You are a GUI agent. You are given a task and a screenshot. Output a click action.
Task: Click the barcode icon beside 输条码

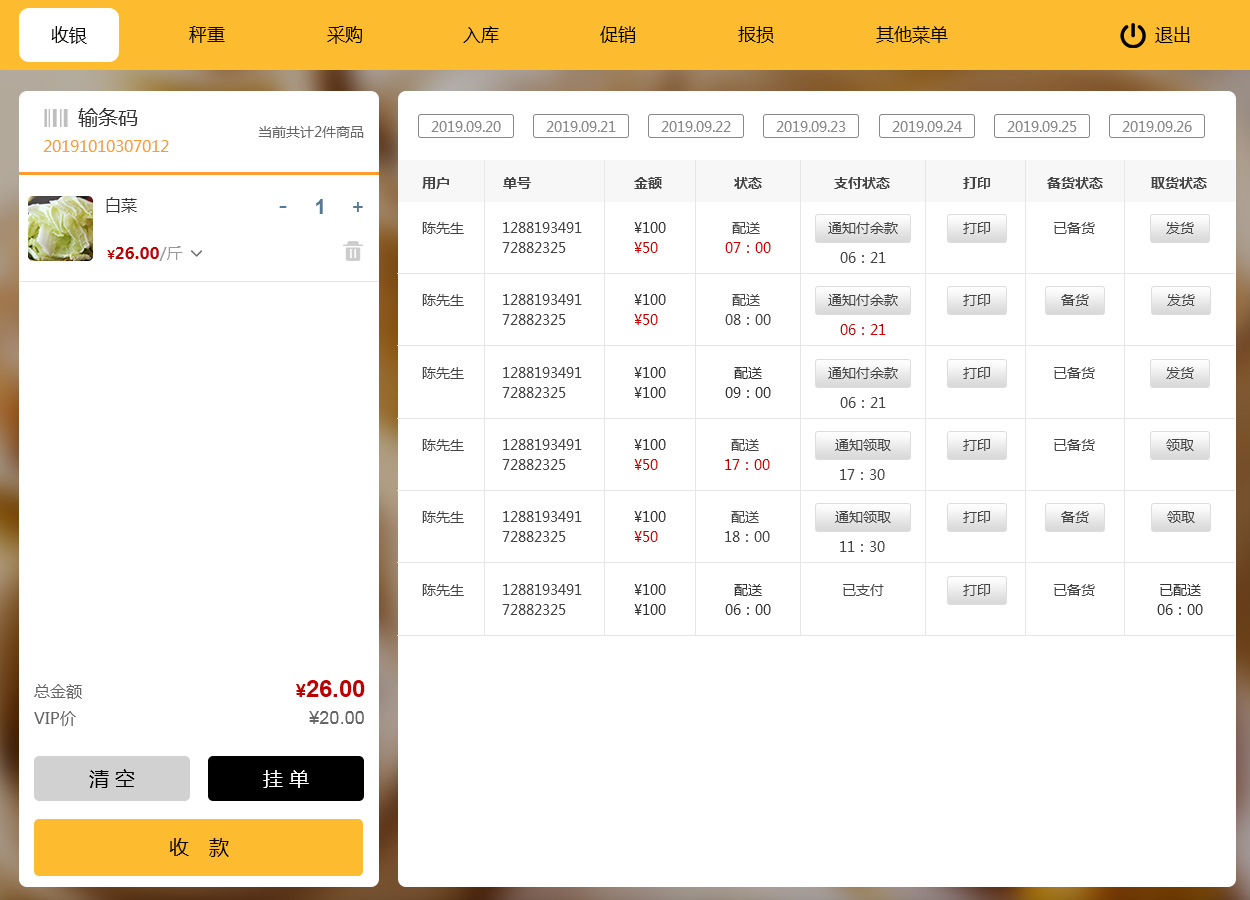pos(56,118)
